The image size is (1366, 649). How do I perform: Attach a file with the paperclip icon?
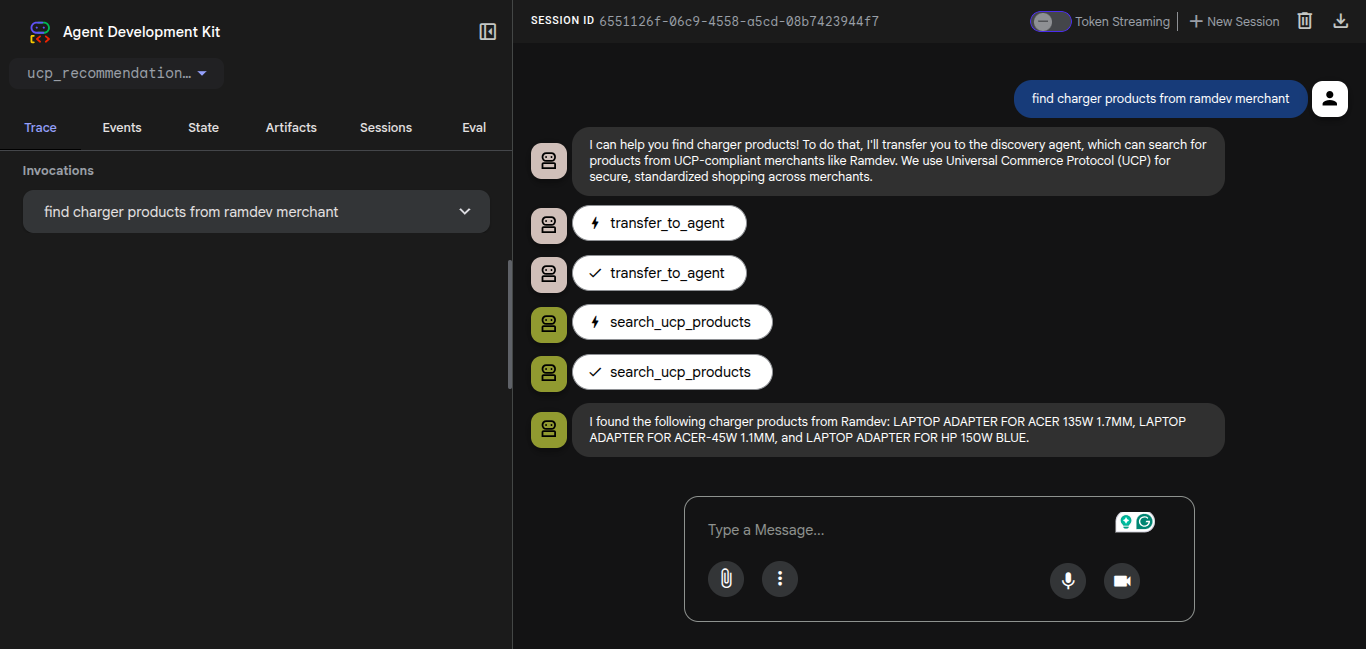point(726,579)
